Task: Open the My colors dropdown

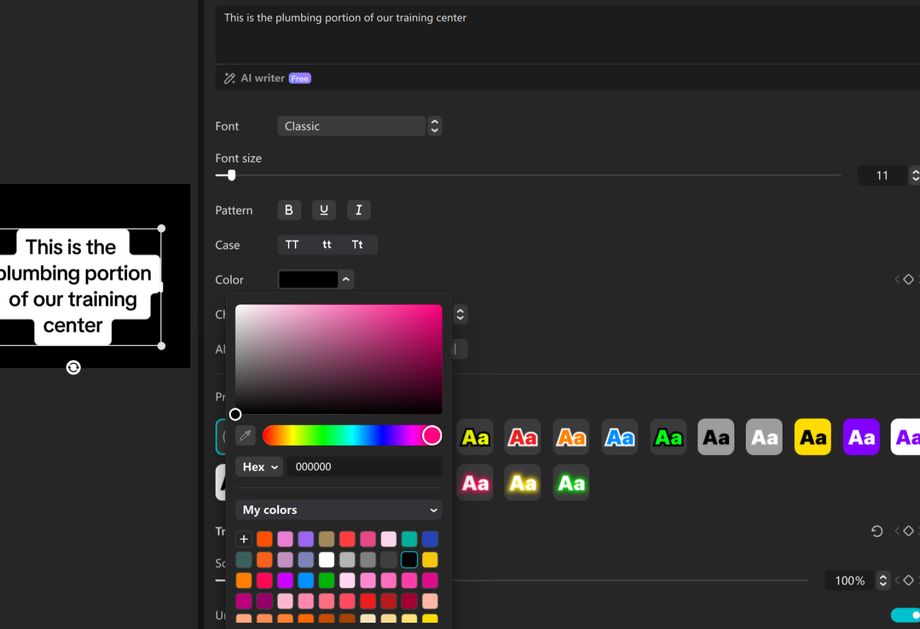Action: tap(339, 510)
